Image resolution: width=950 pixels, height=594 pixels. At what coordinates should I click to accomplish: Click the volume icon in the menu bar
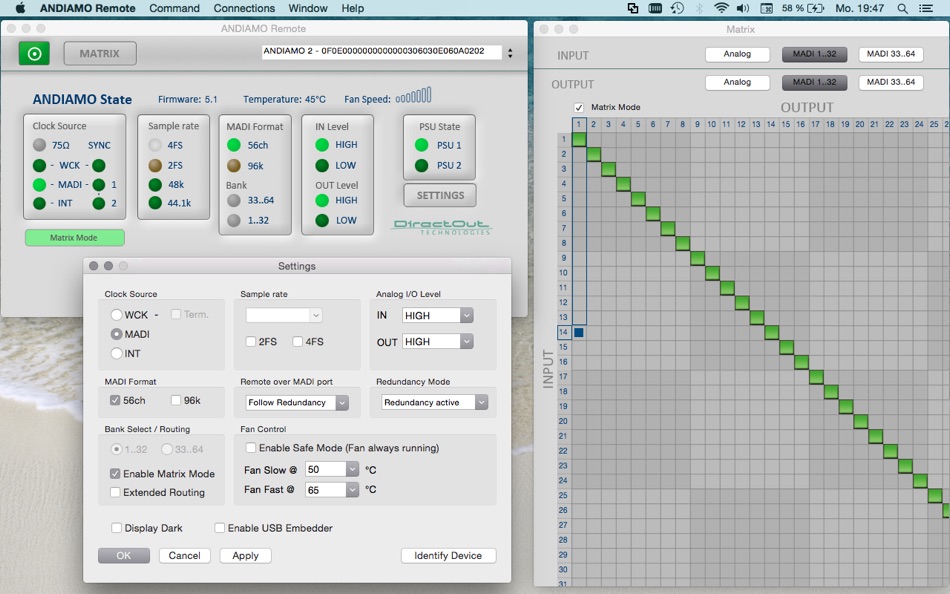point(743,8)
